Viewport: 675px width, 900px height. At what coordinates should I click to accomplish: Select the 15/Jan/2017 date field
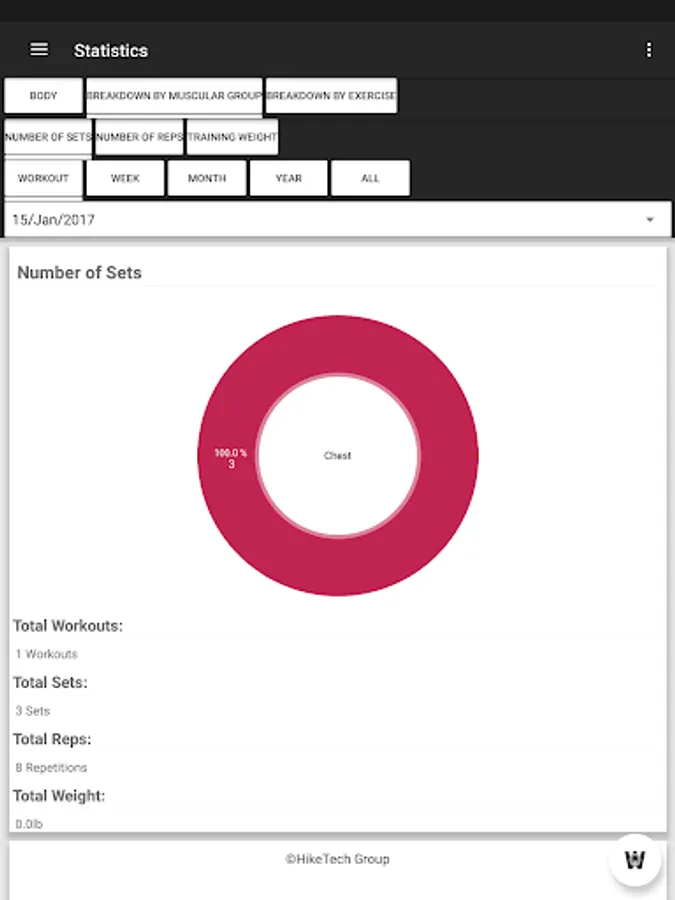coord(300,220)
